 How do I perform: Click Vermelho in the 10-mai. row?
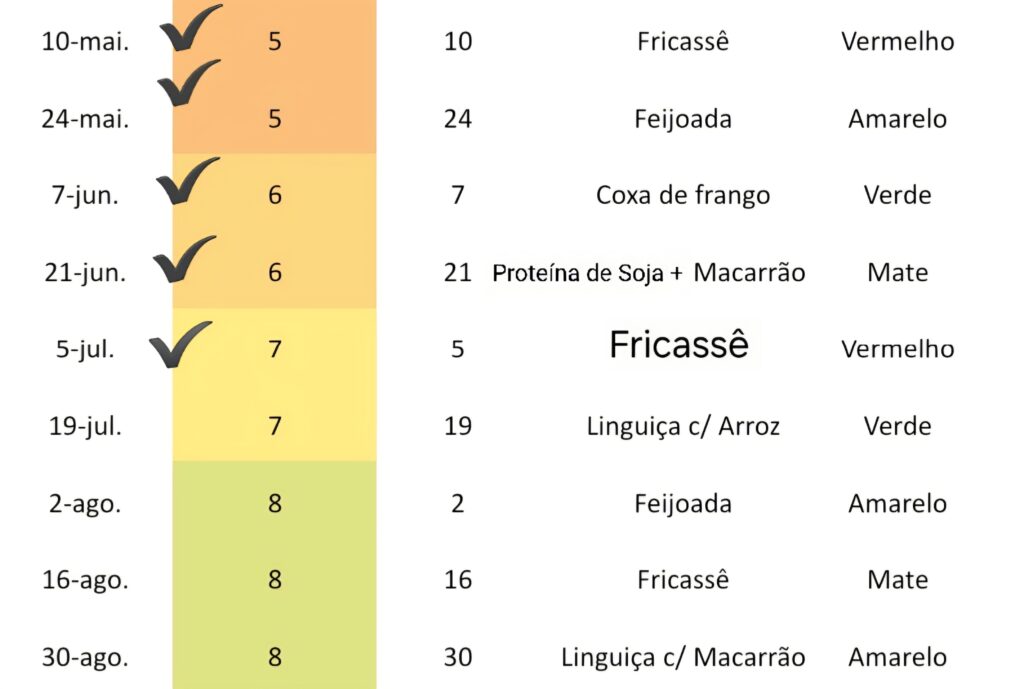[x=898, y=41]
